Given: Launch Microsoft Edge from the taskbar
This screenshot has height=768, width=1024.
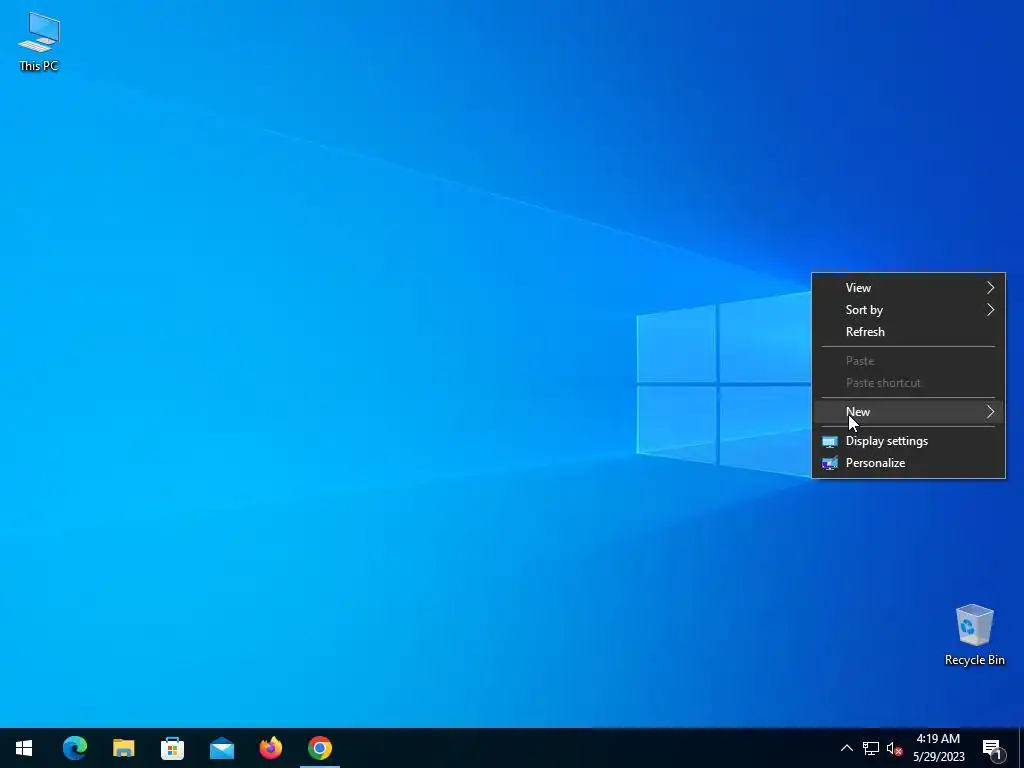Looking at the screenshot, I should (74, 748).
